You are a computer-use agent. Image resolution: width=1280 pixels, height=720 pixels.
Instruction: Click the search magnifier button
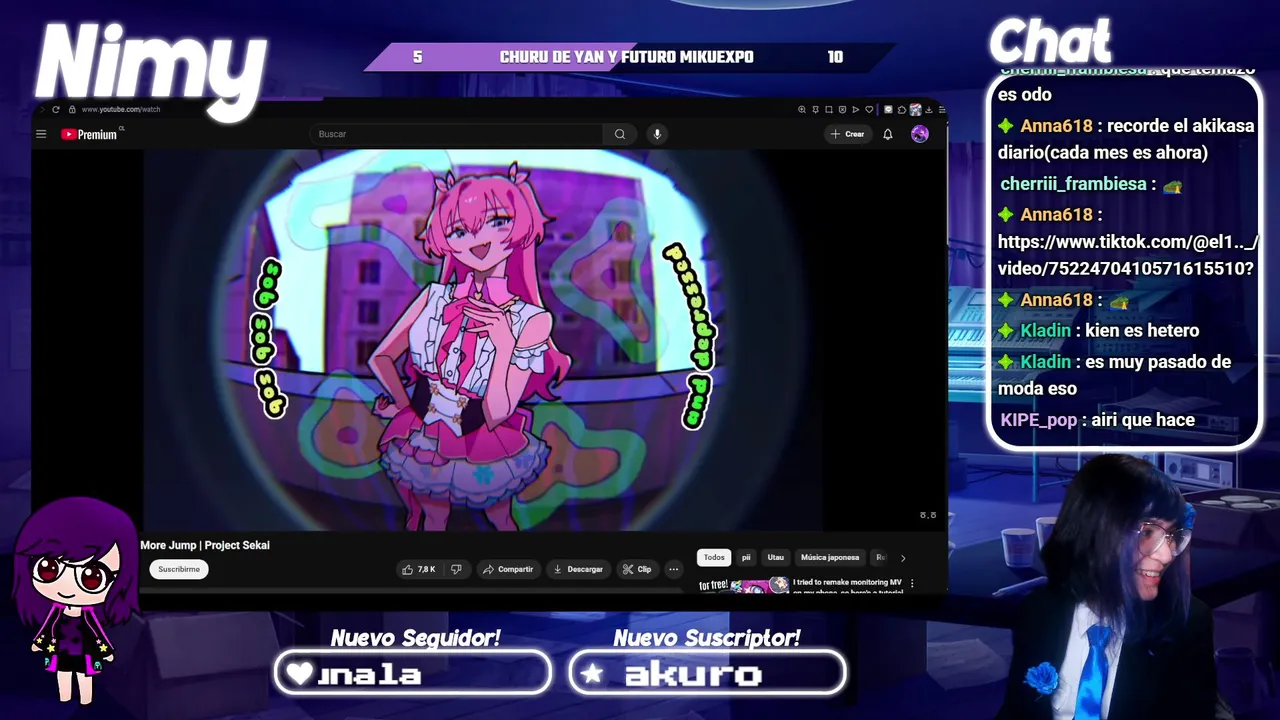[x=620, y=134]
